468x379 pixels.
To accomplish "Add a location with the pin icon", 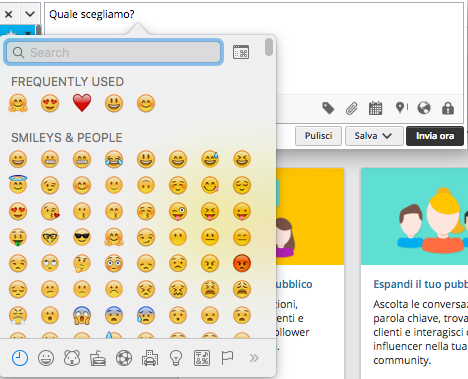I will pos(400,108).
